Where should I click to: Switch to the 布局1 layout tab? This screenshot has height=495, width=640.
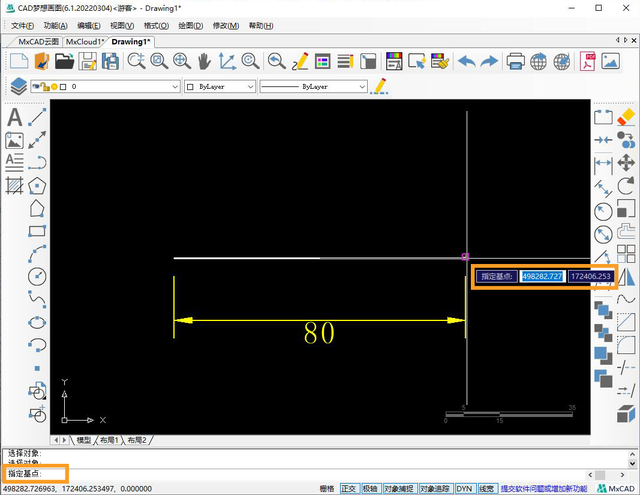[x=109, y=440]
